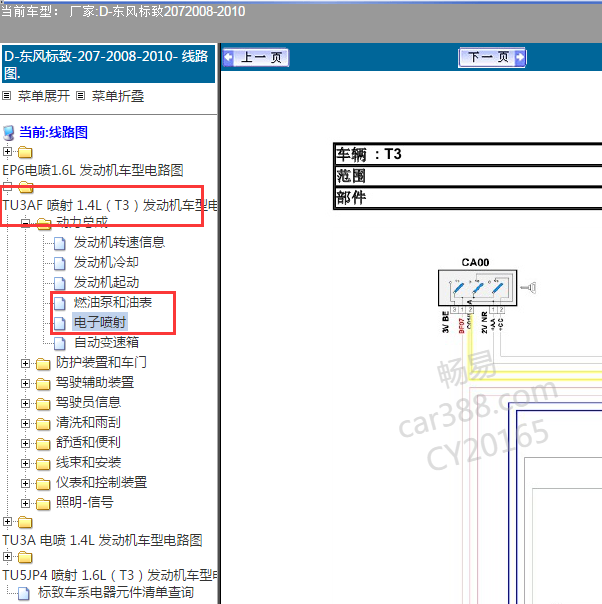Expand the 清洗和雨刮 folder
The height and width of the screenshot is (604, 602).
pos(25,423)
